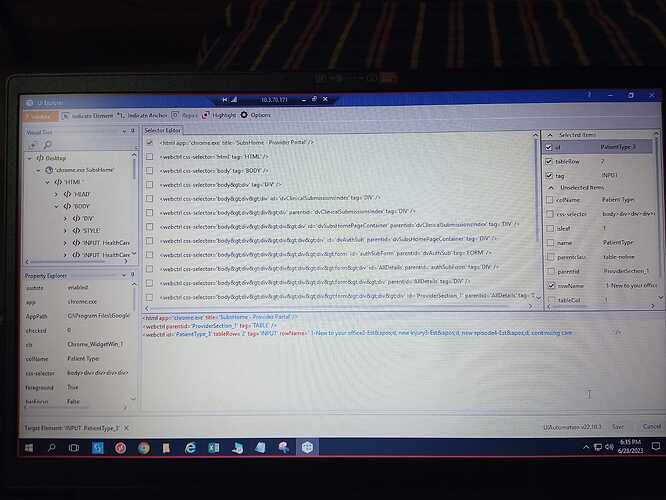This screenshot has width=666, height=500.
Task: Collapse the chrome.exe SubsHome tree node
Action: tap(38, 170)
